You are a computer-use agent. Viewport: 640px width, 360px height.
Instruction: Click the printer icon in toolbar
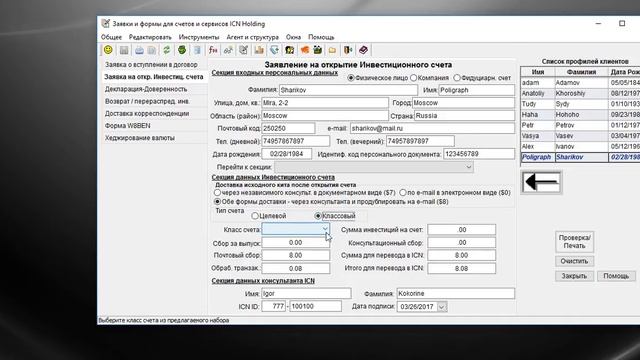pos(139,50)
